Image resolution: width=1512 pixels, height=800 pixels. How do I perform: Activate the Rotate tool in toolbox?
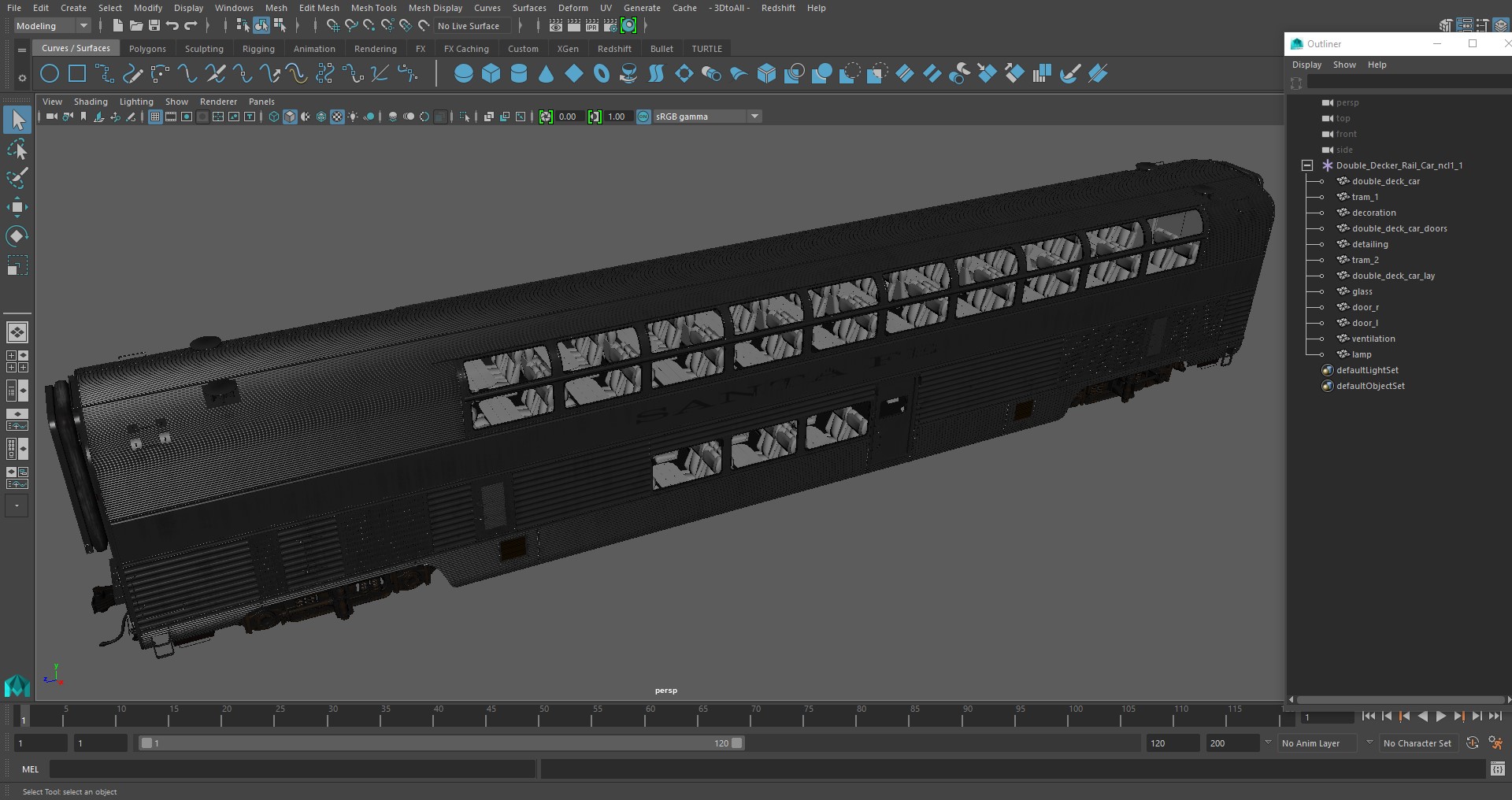17,236
